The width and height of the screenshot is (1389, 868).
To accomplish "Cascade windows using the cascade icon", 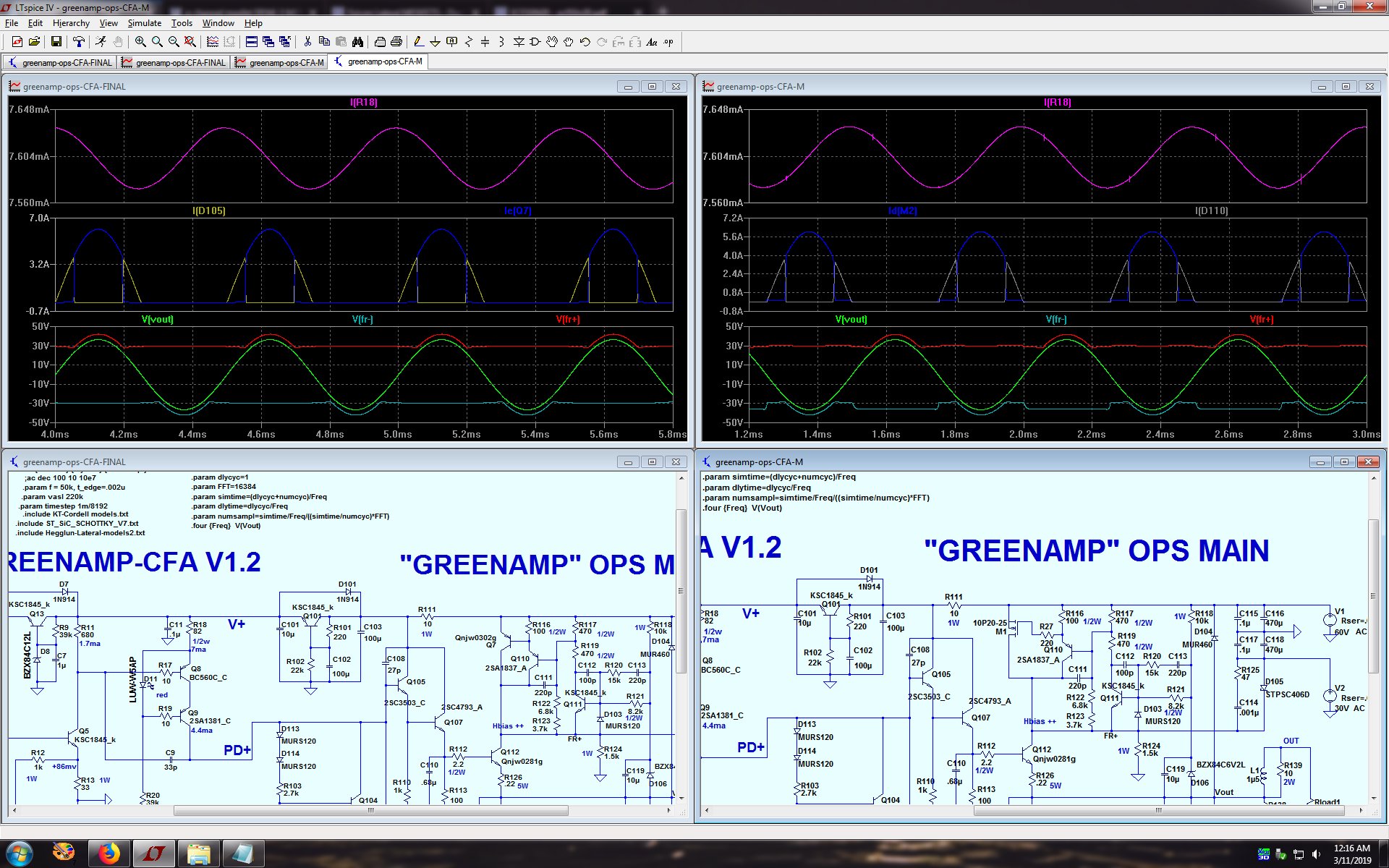I will (268, 42).
